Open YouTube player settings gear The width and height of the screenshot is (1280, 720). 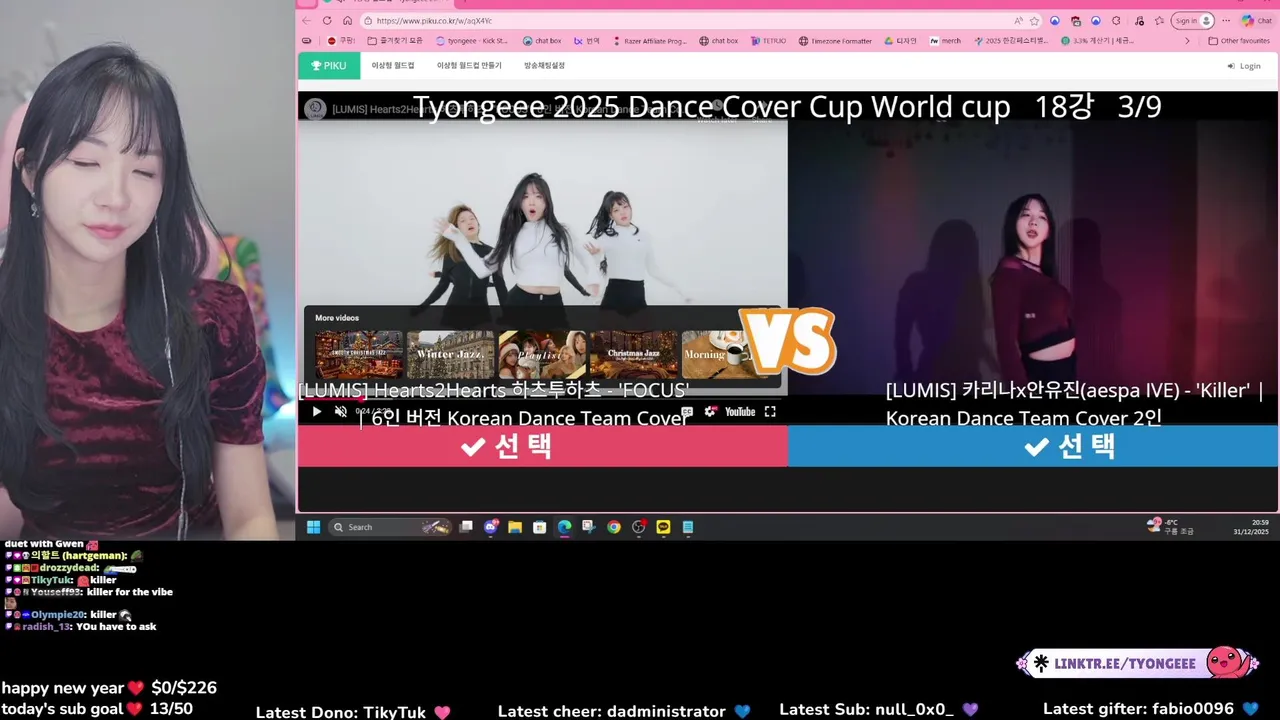(x=710, y=411)
